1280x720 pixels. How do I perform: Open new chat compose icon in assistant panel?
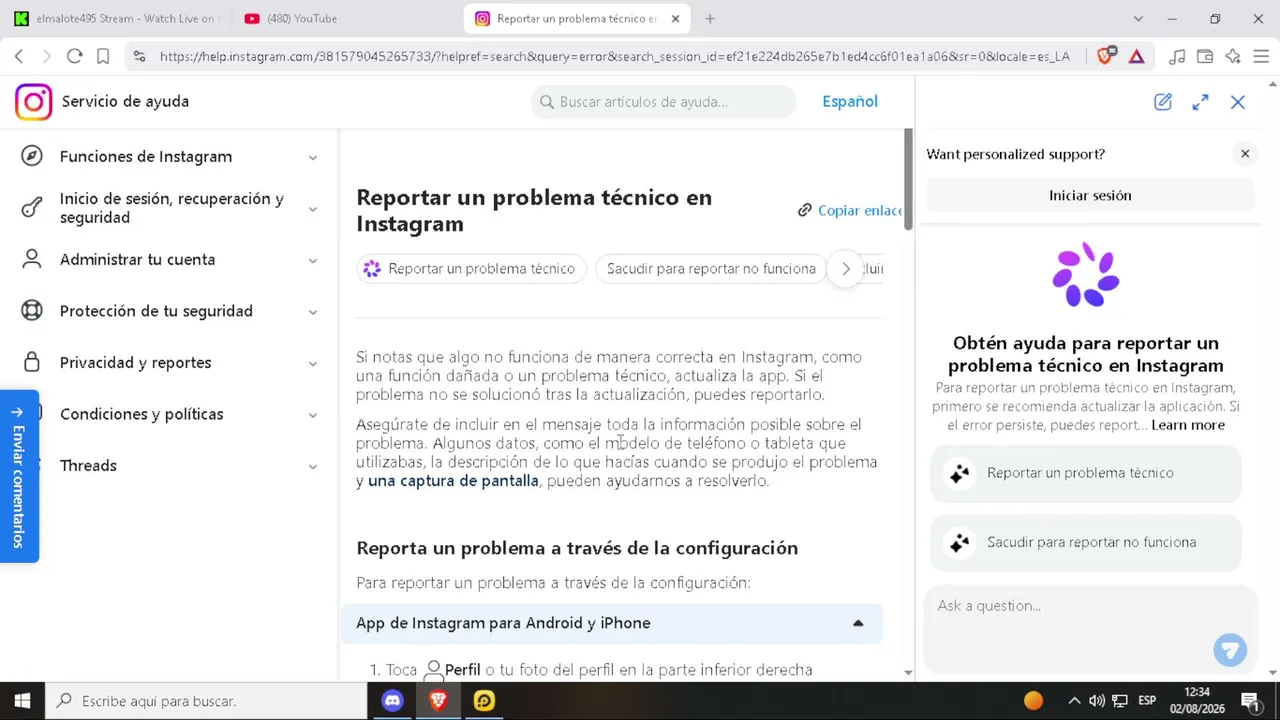[x=1163, y=102]
